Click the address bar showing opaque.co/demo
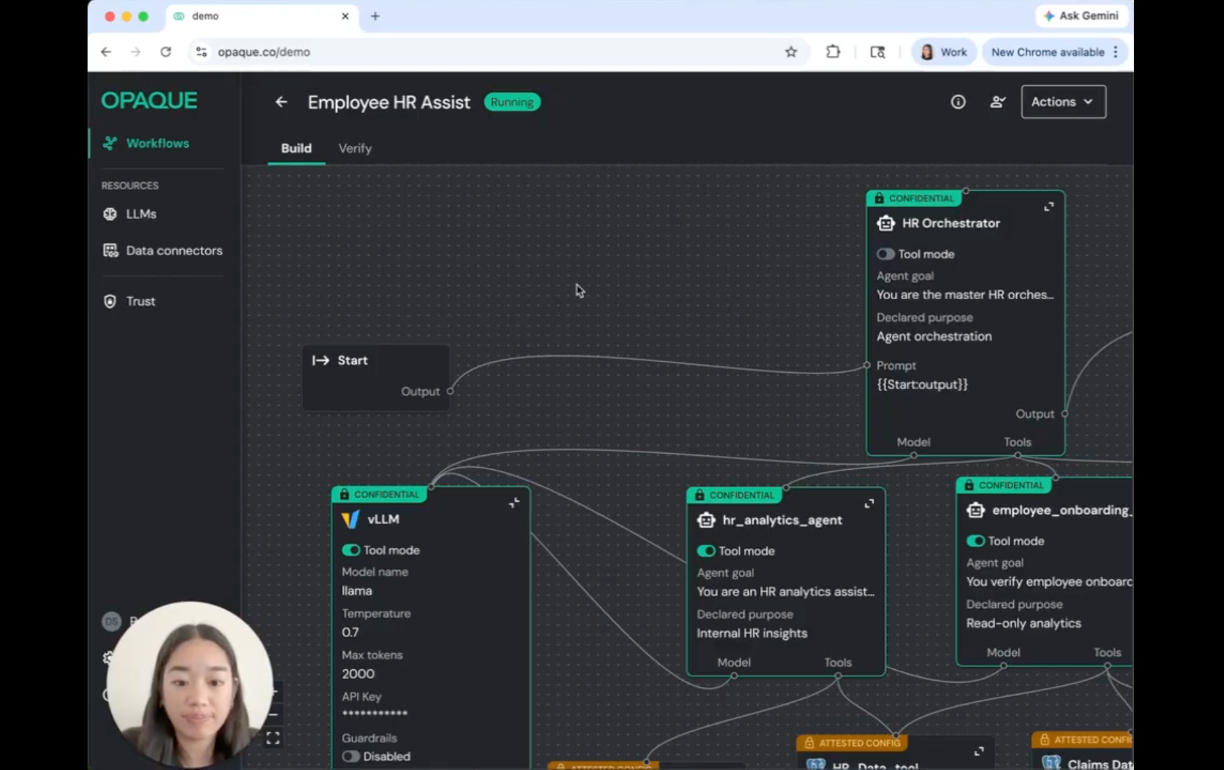Viewport: 1224px width, 770px height. (x=500, y=52)
